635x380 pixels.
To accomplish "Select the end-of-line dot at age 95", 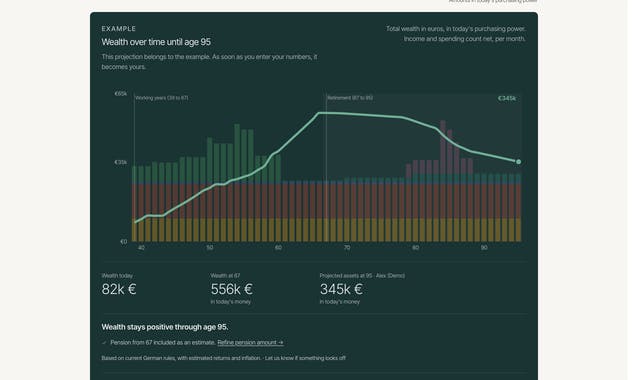I will [518, 162].
